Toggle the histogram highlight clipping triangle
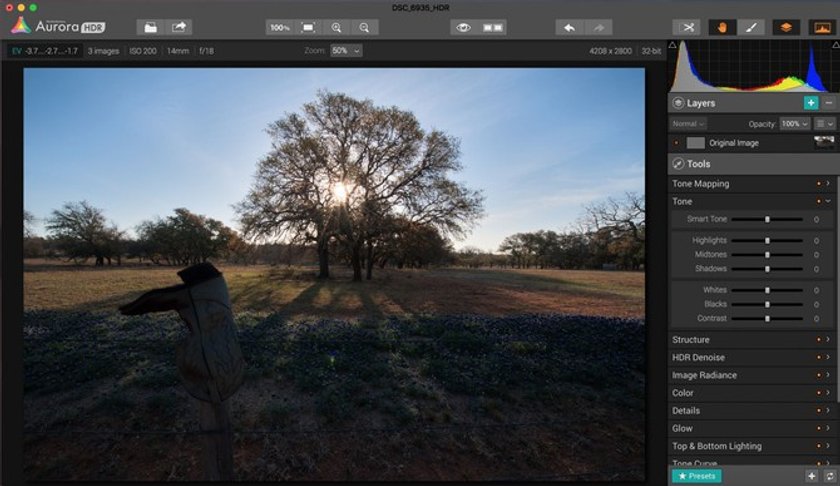Screen dimensions: 840x486 pos(836,45)
